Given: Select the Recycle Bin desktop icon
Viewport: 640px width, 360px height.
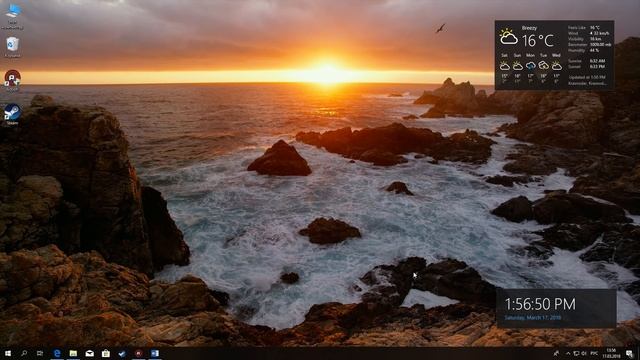Looking at the screenshot, I should click(x=13, y=47).
